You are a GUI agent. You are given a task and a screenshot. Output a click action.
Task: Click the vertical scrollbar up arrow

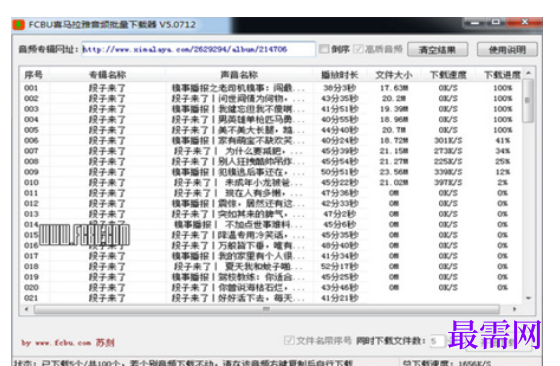[529, 73]
